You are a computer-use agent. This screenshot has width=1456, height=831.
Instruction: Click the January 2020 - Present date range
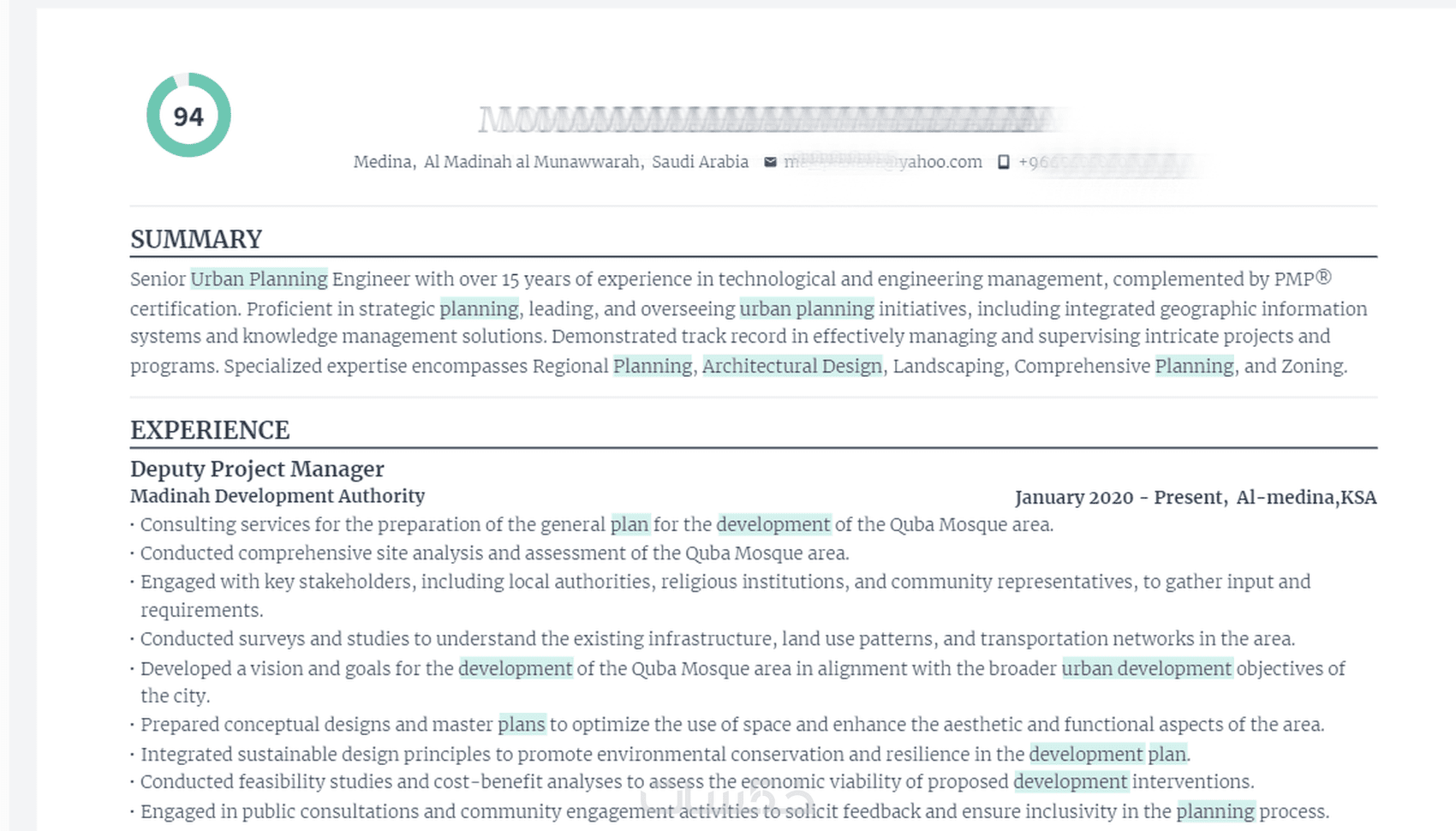(x=1074, y=498)
